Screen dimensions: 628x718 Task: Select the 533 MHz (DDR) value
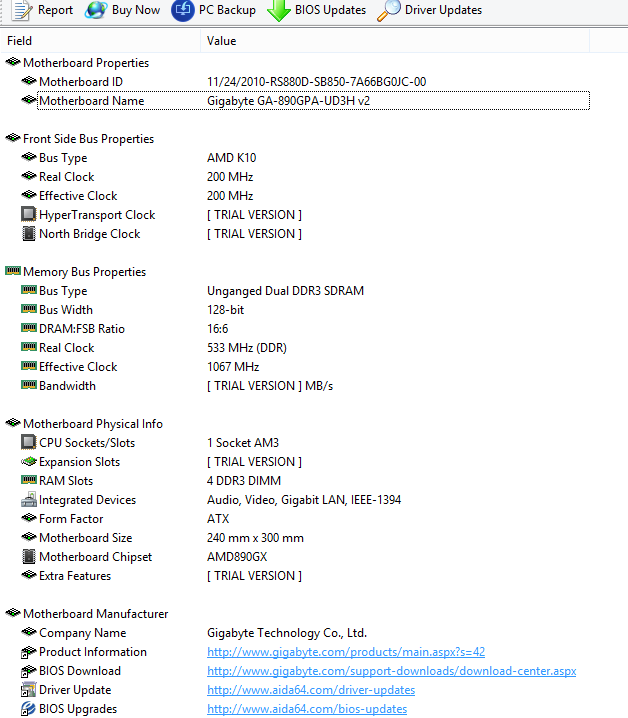[247, 348]
